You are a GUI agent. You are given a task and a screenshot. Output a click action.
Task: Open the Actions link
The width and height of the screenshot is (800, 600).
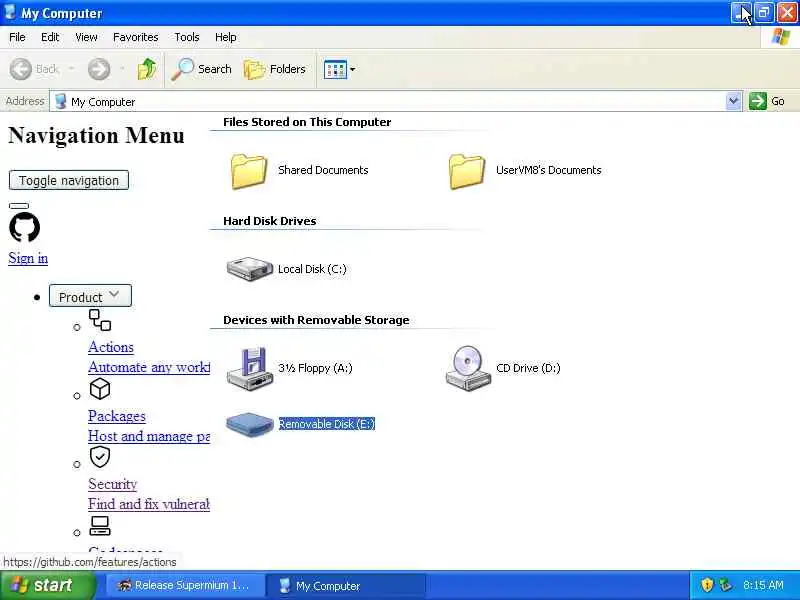(111, 347)
